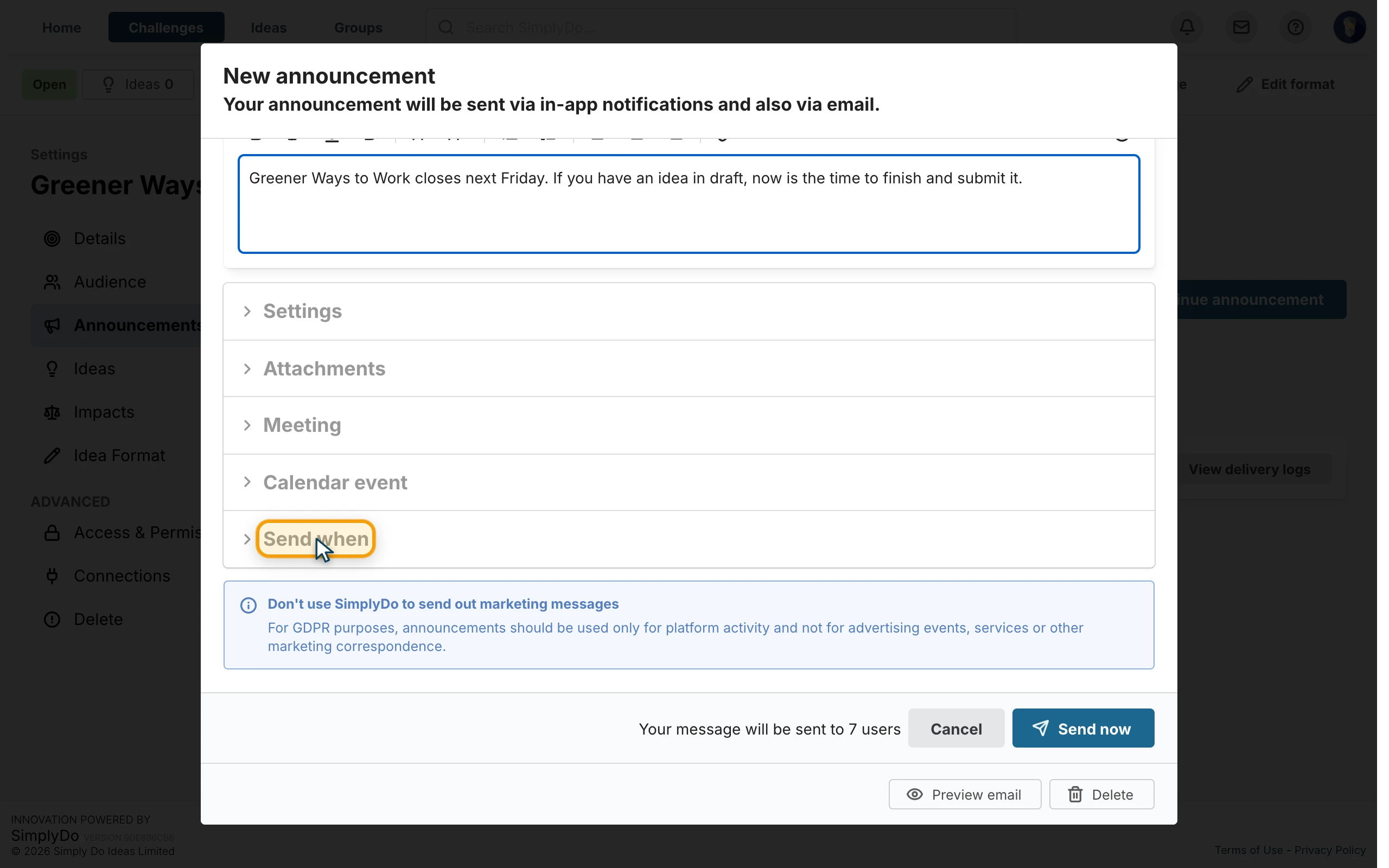Open the Ideas top navigation tab
The width and height of the screenshot is (1389, 868).
click(x=268, y=28)
